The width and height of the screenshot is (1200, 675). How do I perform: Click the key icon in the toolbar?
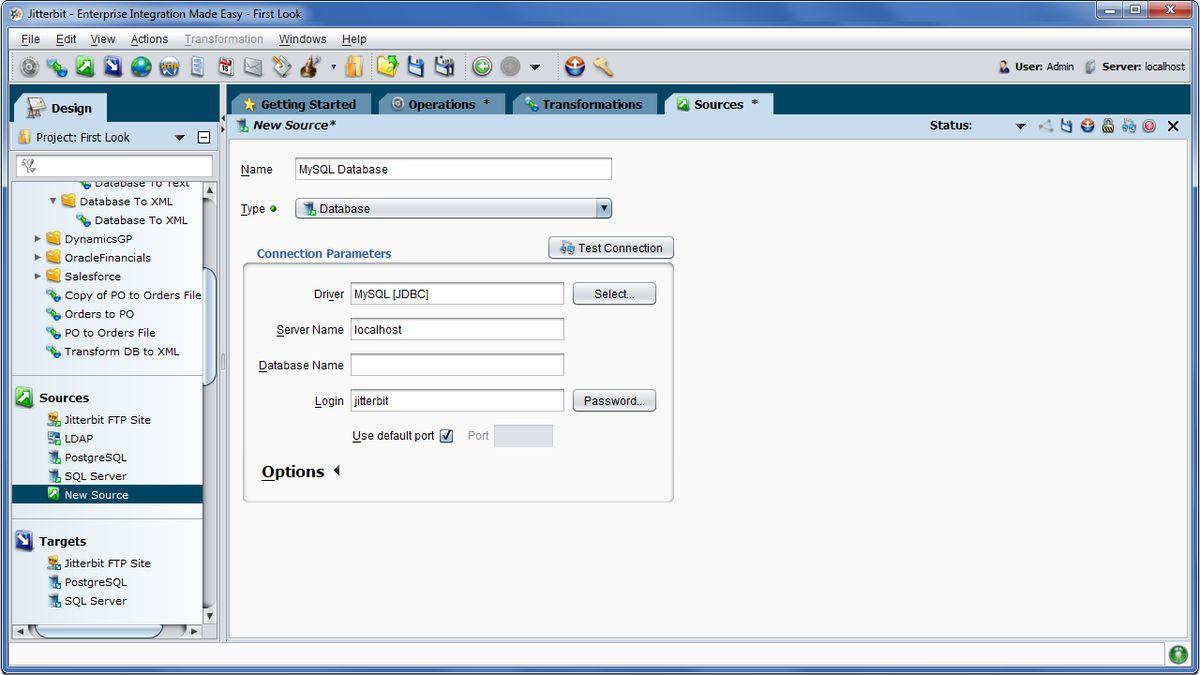602,67
